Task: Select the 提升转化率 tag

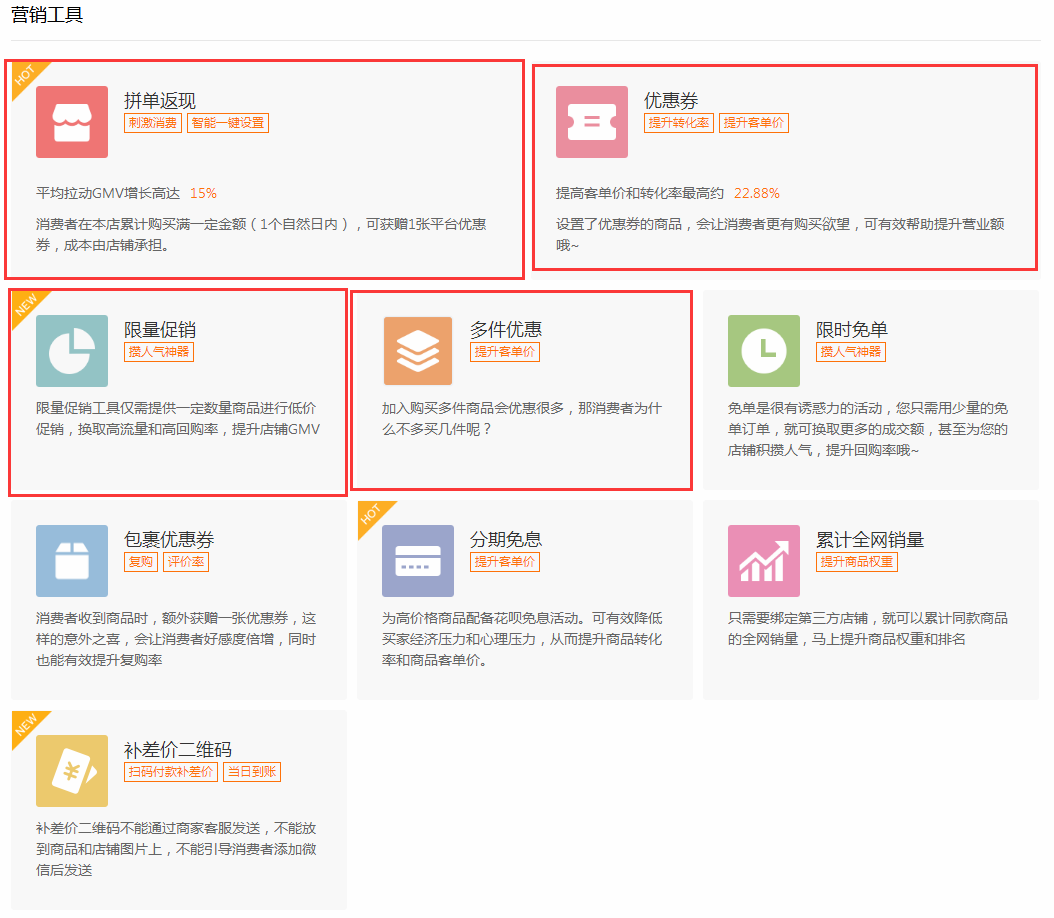Action: click(679, 123)
